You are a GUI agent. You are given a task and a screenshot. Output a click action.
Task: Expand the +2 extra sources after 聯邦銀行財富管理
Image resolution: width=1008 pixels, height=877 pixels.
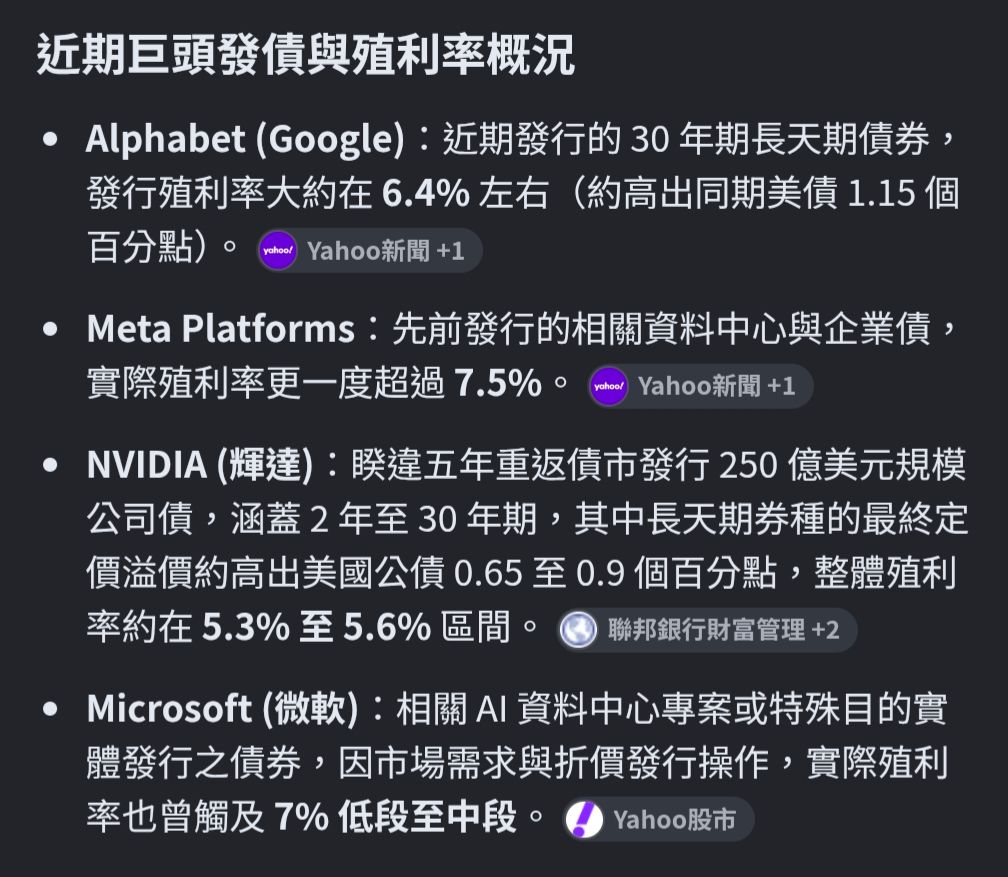tap(825, 630)
